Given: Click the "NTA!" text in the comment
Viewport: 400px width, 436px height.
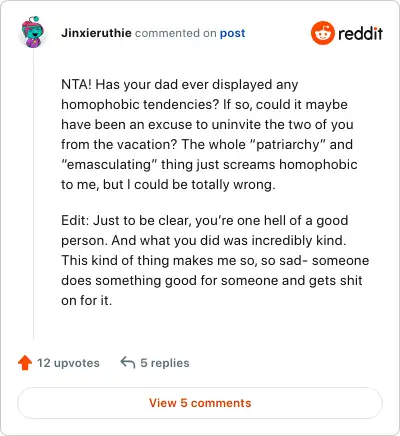Looking at the screenshot, I should 76,84.
